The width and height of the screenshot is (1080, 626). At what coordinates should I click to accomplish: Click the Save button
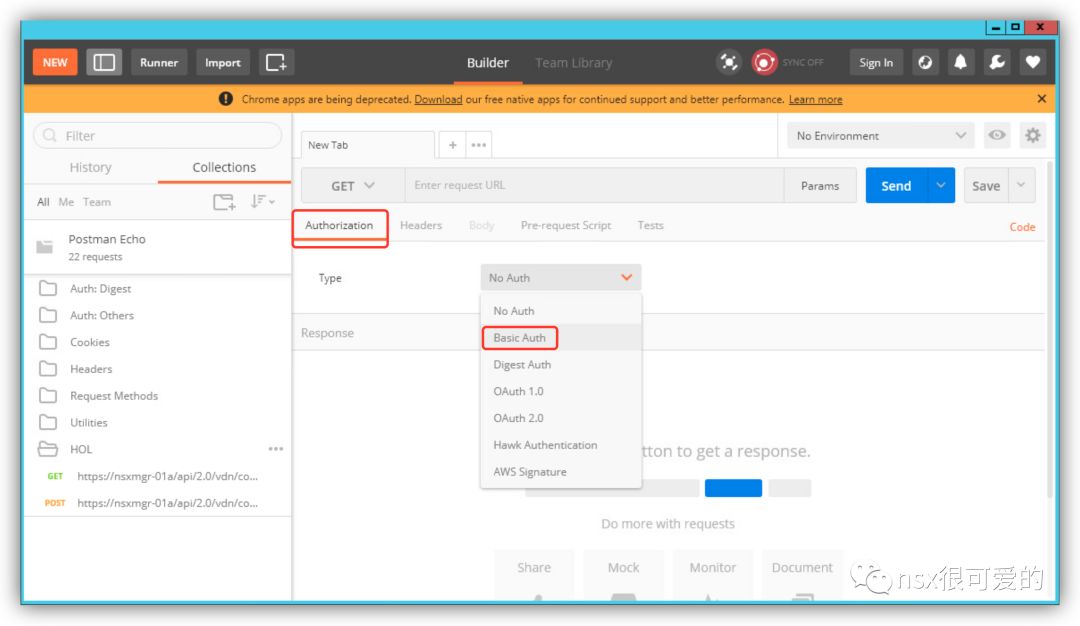(x=986, y=186)
